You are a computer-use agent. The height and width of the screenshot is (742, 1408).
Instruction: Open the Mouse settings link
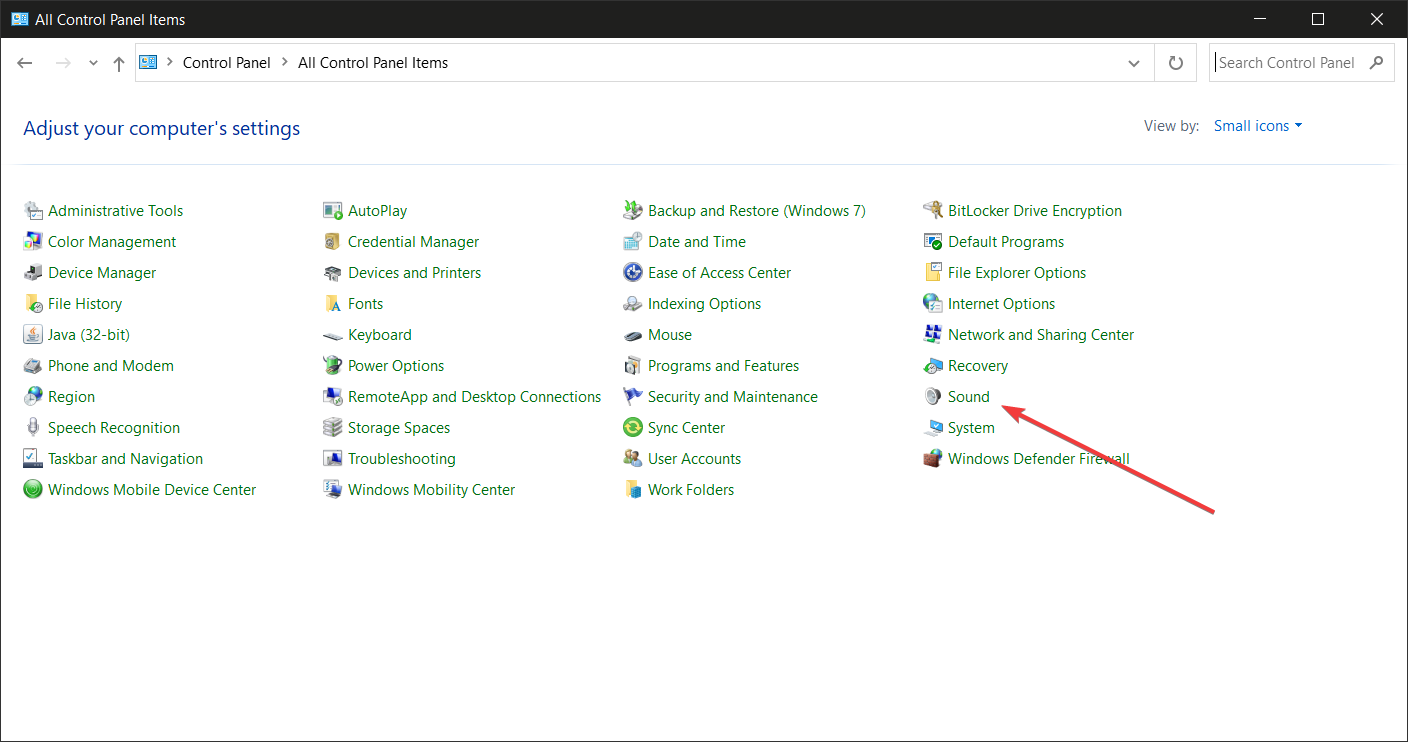point(670,335)
